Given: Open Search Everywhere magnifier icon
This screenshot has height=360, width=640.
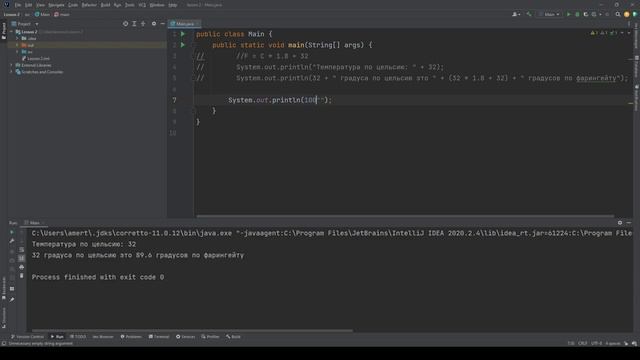Looking at the screenshot, I should click(x=618, y=14).
